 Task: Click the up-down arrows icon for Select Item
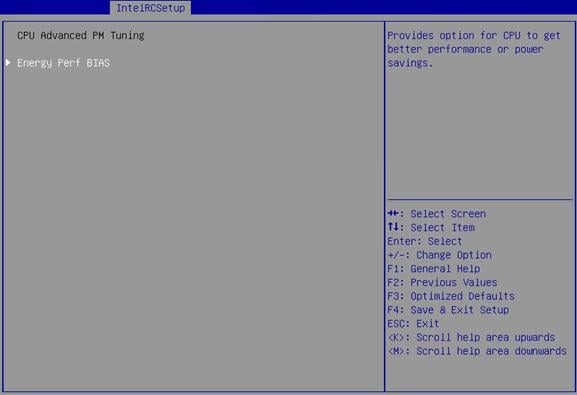pos(393,227)
